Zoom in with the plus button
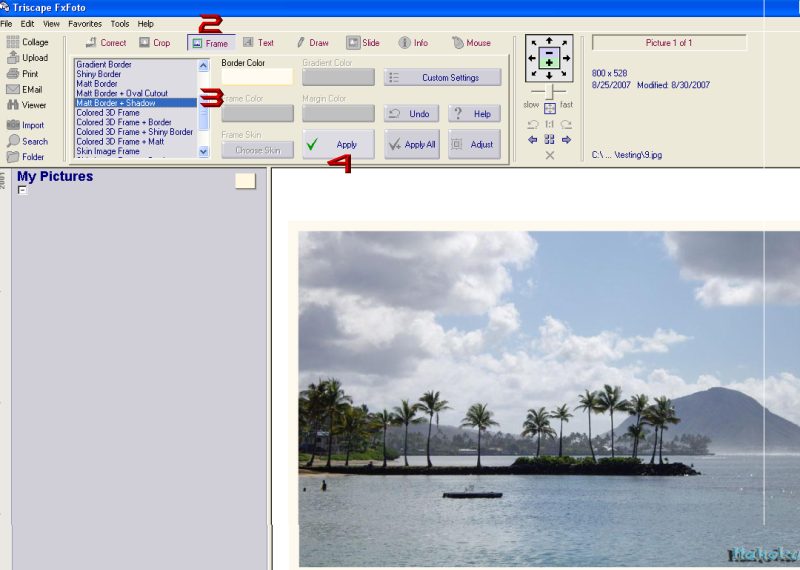The image size is (800, 570). [x=549, y=63]
